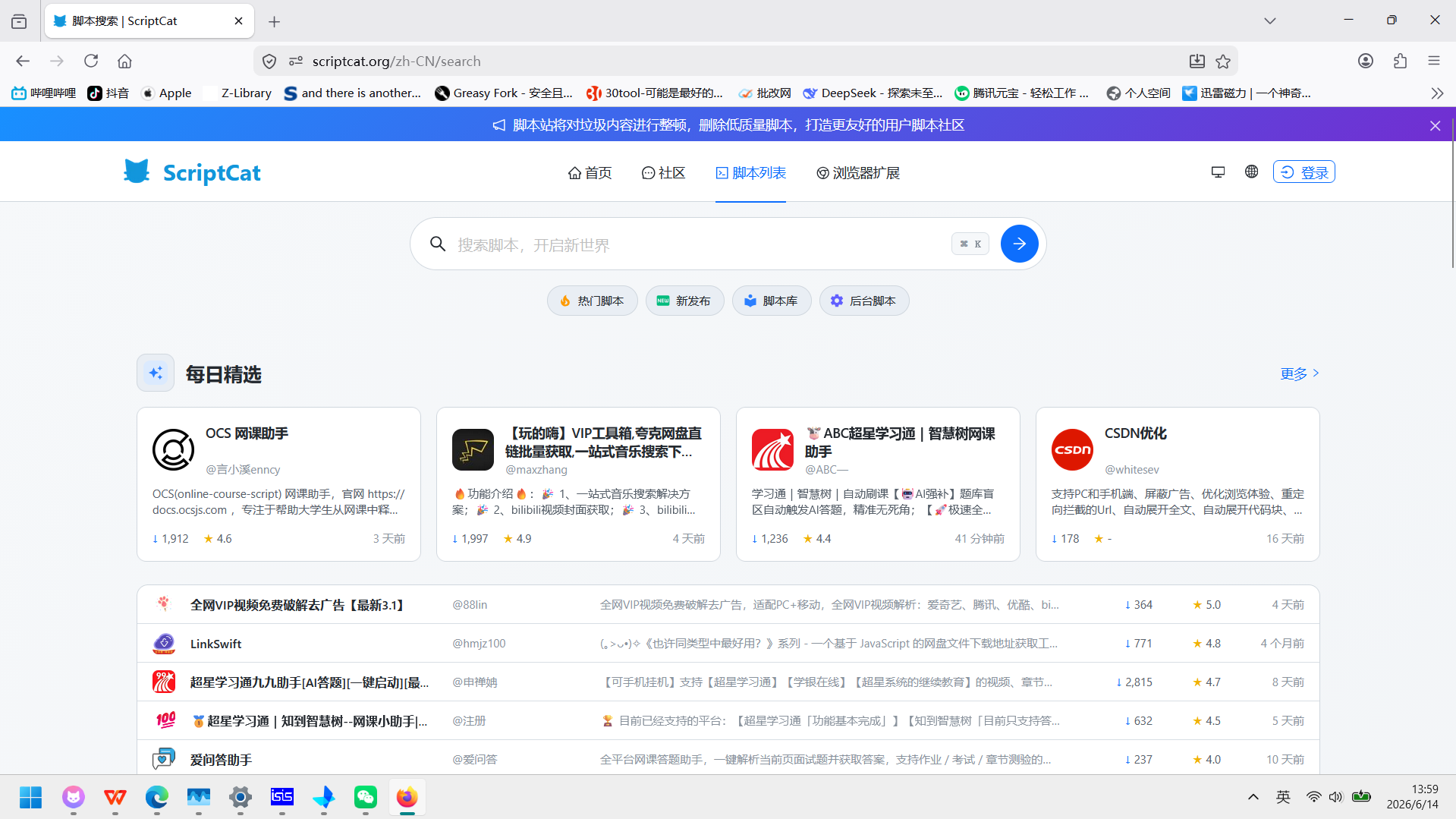The height and width of the screenshot is (819, 1456).
Task: Open DeepSeek bookmark
Action: pos(873,93)
